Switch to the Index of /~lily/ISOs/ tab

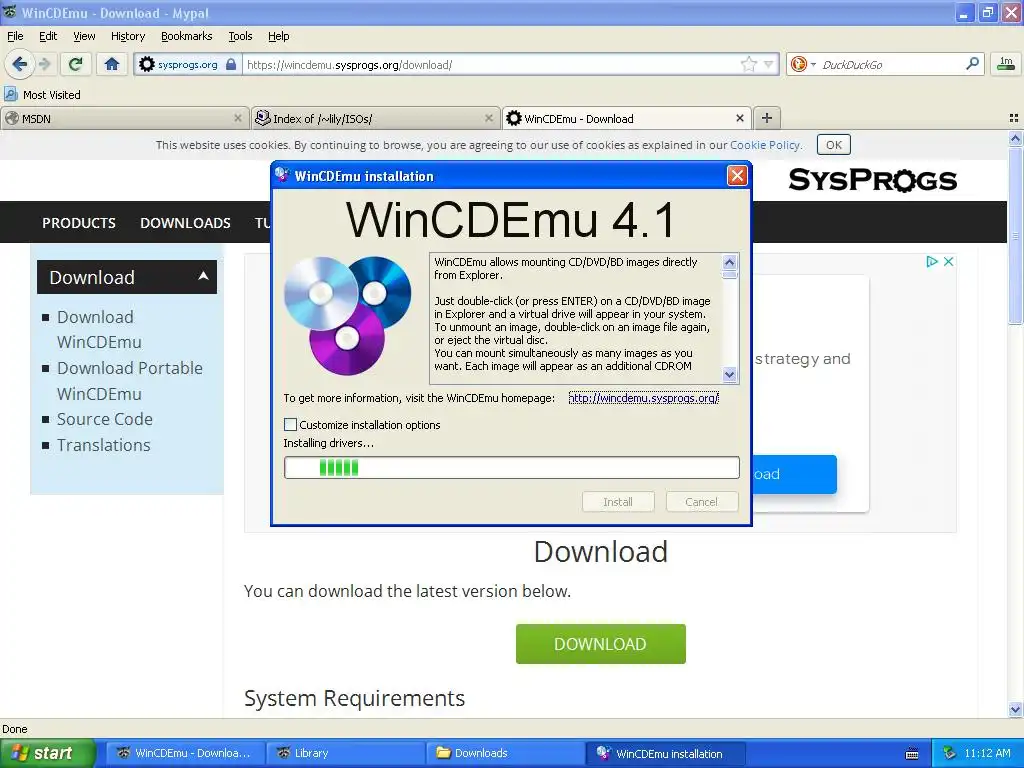coord(368,118)
